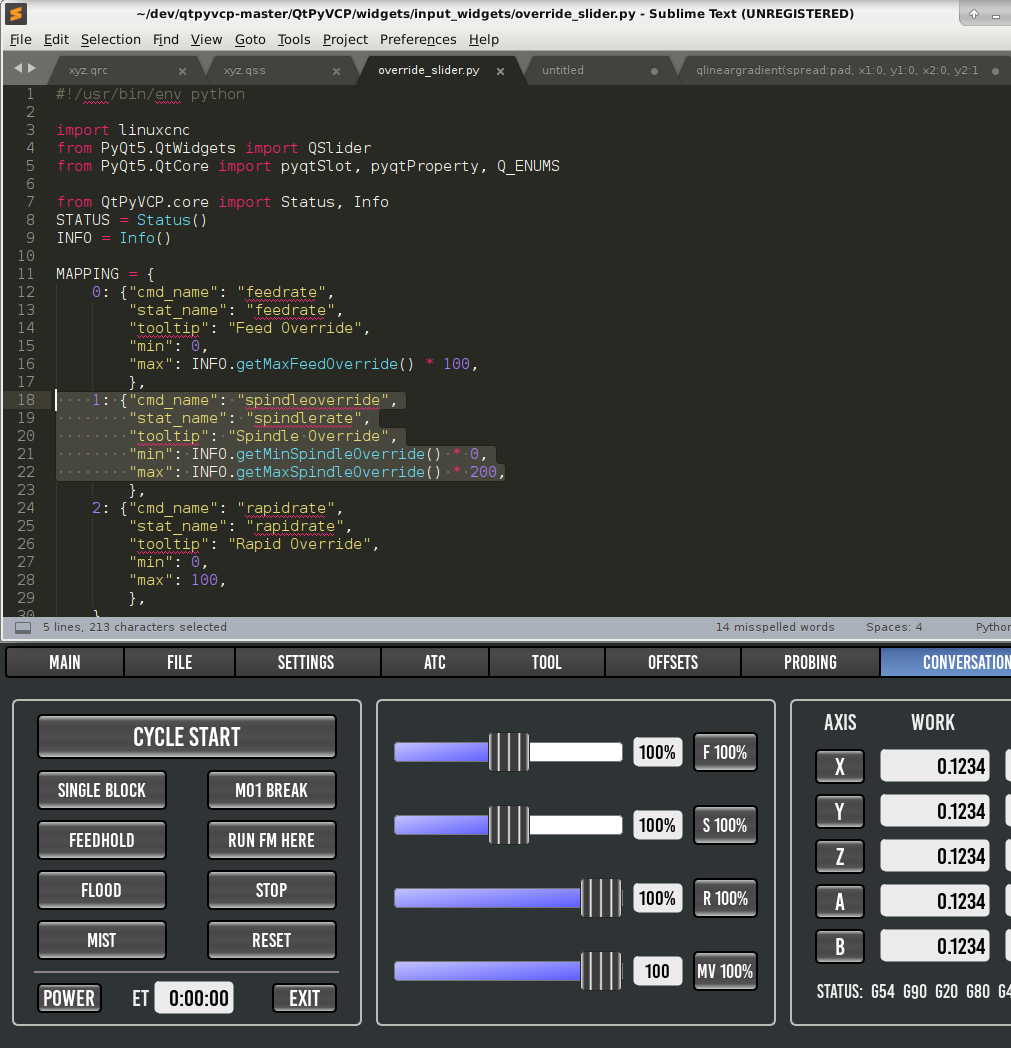Open the MAIN tab in VCP
Image resolution: width=1011 pixels, height=1048 pixels.
(x=65, y=662)
